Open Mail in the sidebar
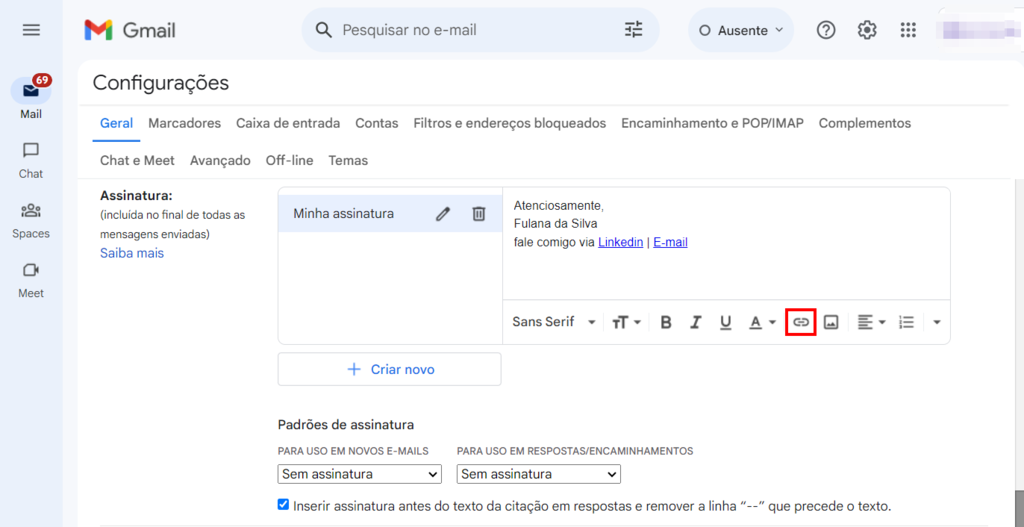 [x=31, y=98]
